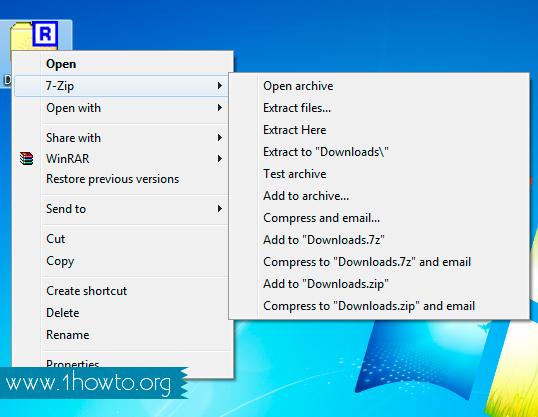This screenshot has height=417, width=538.
Task: Choose Copy from the context menu
Action: click(x=121, y=261)
